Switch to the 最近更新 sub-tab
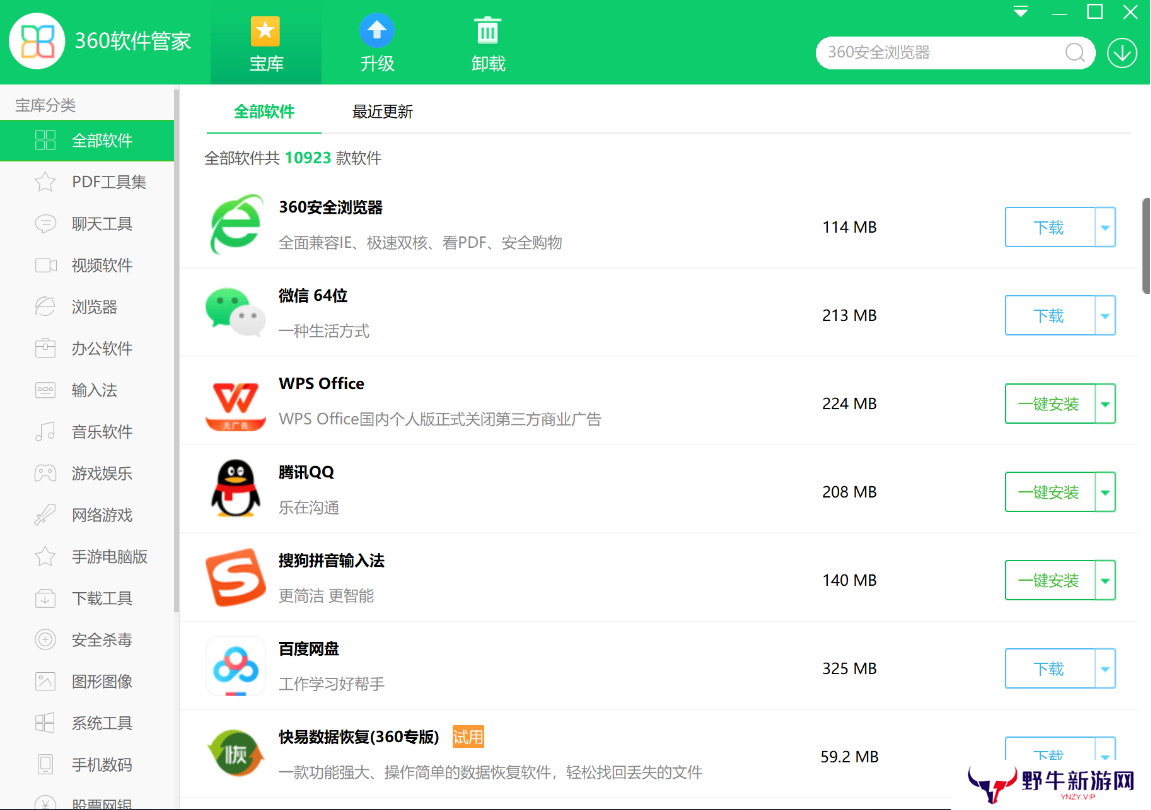Image resolution: width=1151 pixels, height=810 pixels. (x=382, y=112)
